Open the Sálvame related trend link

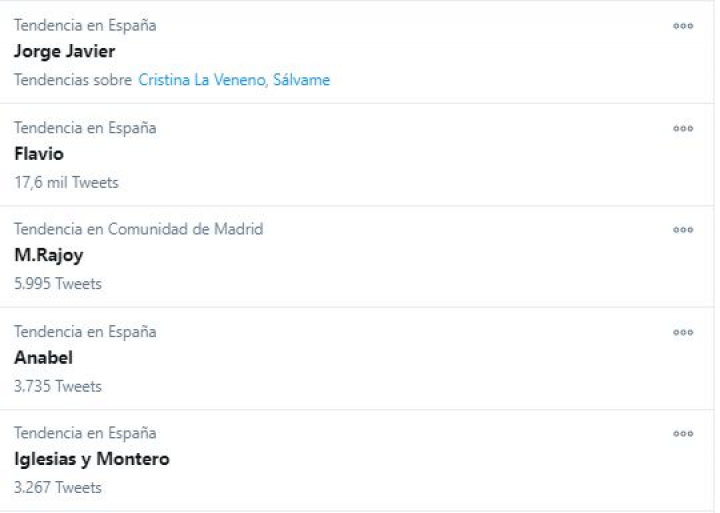(301, 80)
